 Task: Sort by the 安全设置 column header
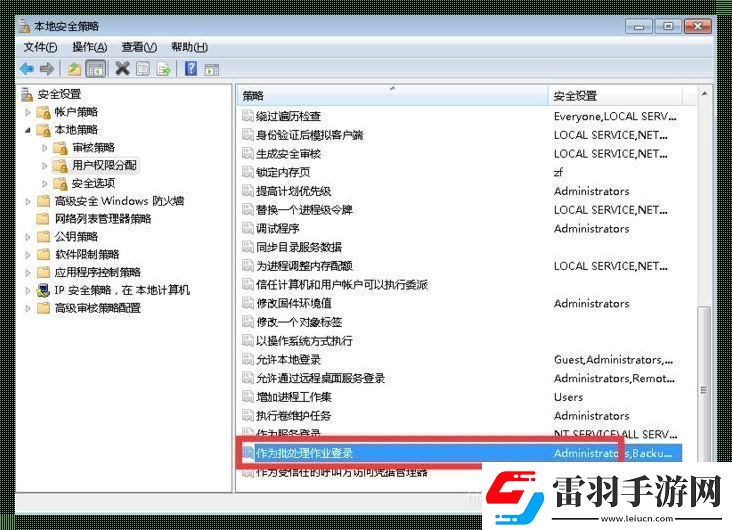[x=615, y=96]
